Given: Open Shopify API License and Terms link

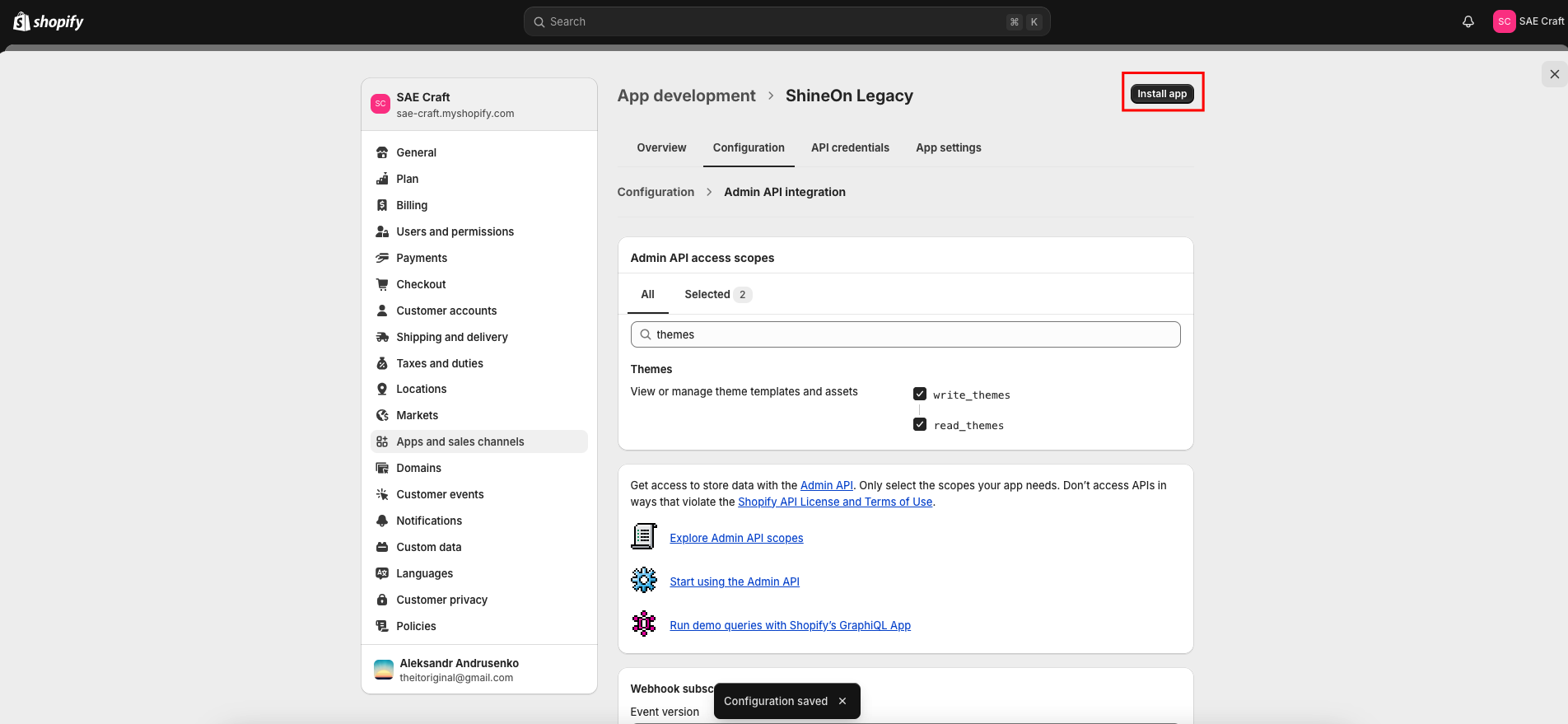Looking at the screenshot, I should coord(835,502).
